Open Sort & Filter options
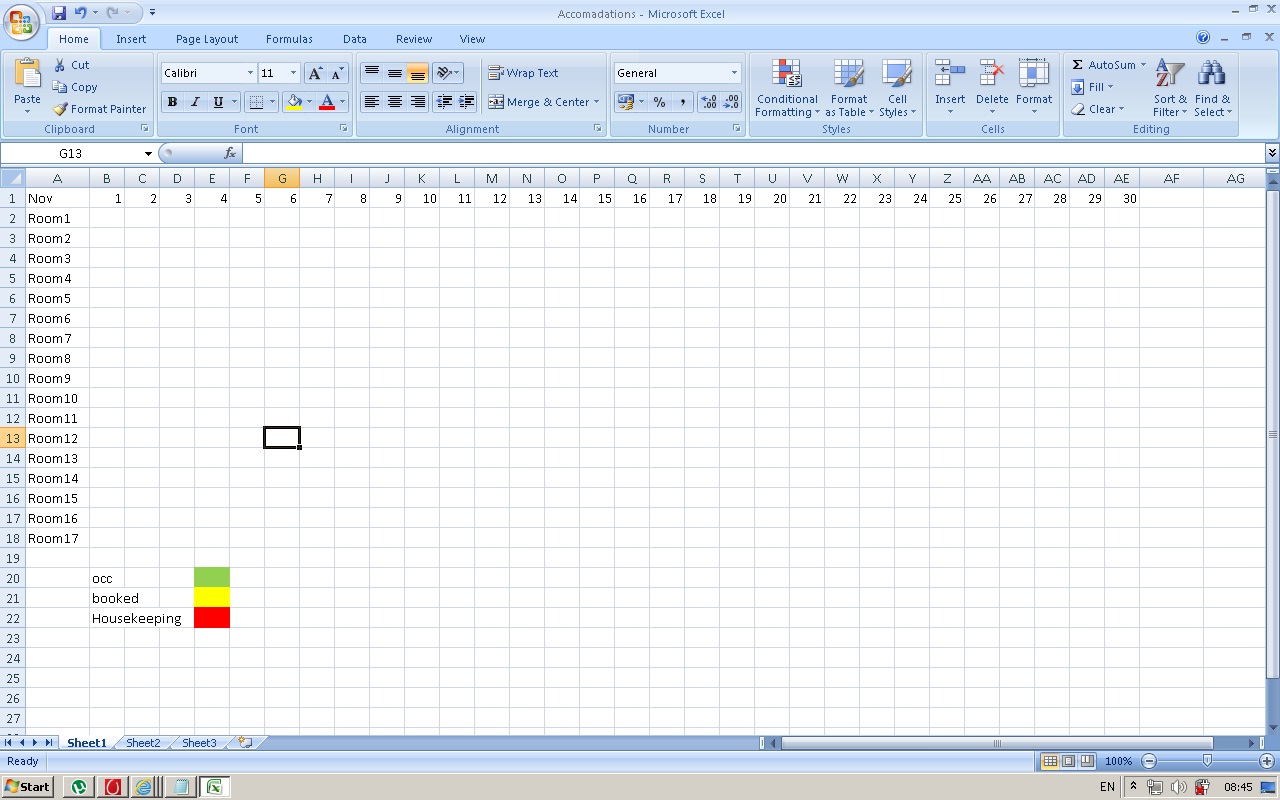The height and width of the screenshot is (800, 1280). point(1170,88)
